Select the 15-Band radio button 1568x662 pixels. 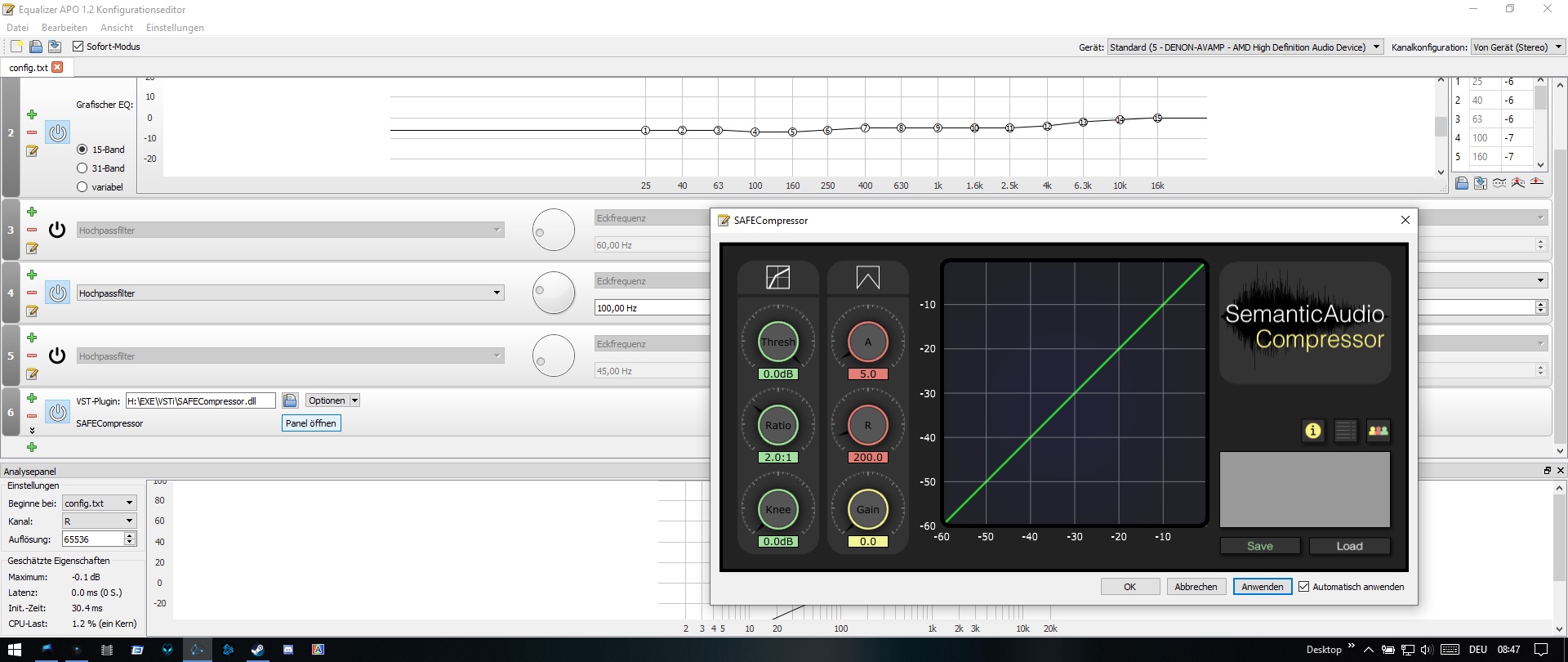pyautogui.click(x=82, y=150)
